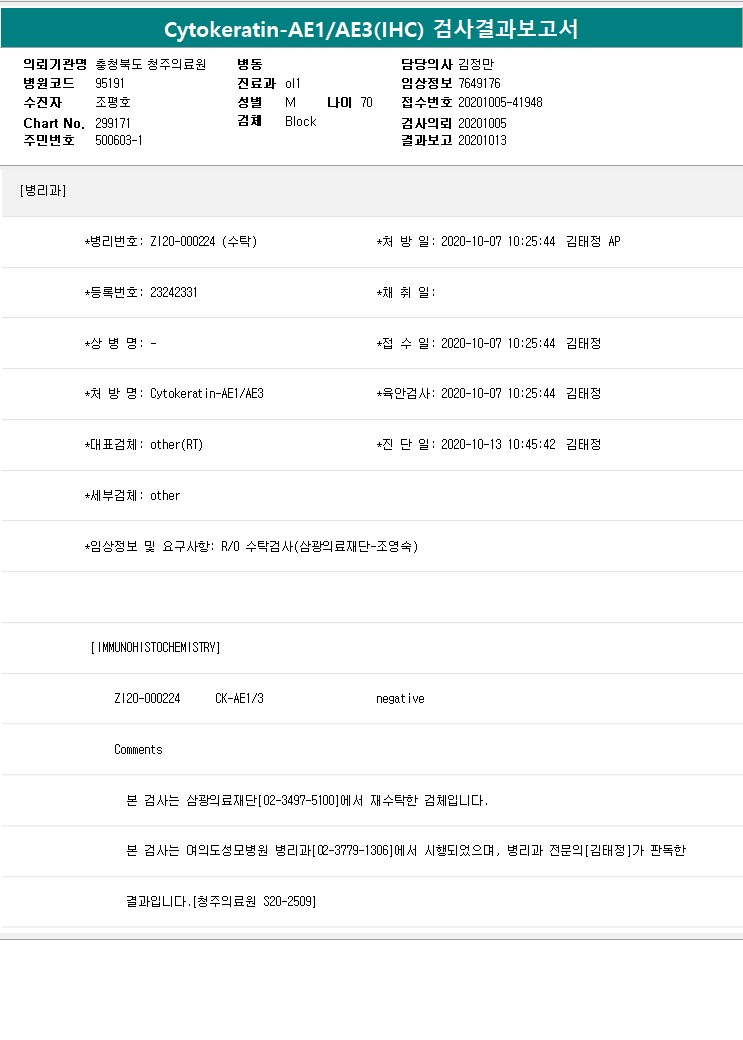Select pathology number ZI20-000224 (수탁)
Screen dimensions: 743x1040
coord(203,242)
